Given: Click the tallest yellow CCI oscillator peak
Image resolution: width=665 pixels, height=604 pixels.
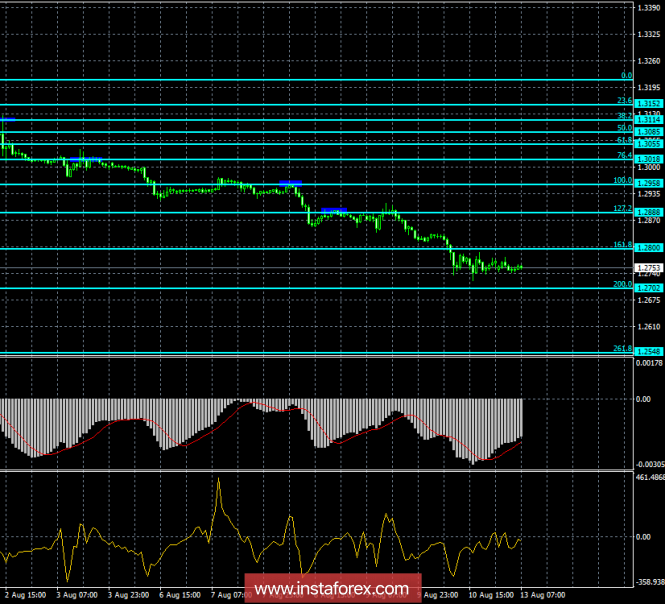Looking at the screenshot, I should click(x=218, y=480).
